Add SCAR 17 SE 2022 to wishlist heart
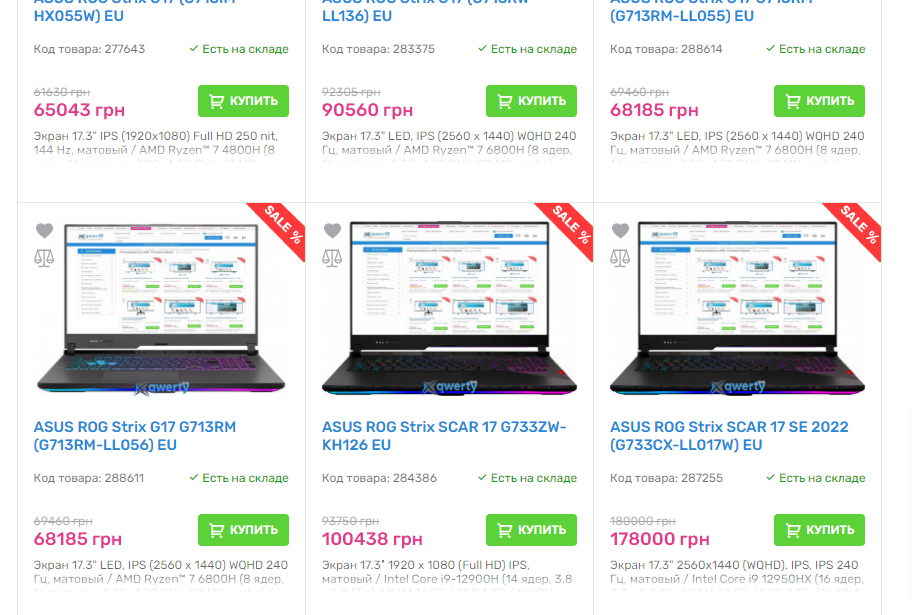The image size is (912, 615). 621,231
